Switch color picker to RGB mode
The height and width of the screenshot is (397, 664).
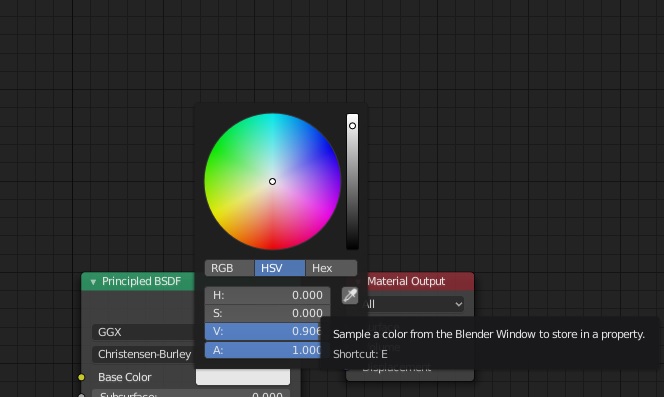(230, 268)
